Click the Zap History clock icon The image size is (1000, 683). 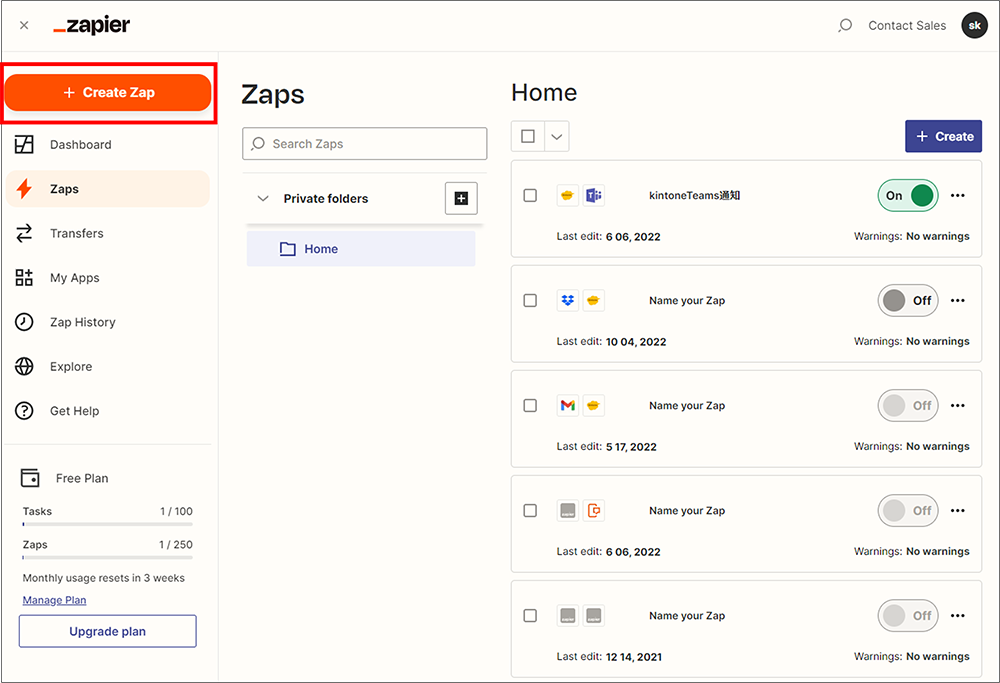coord(24,322)
